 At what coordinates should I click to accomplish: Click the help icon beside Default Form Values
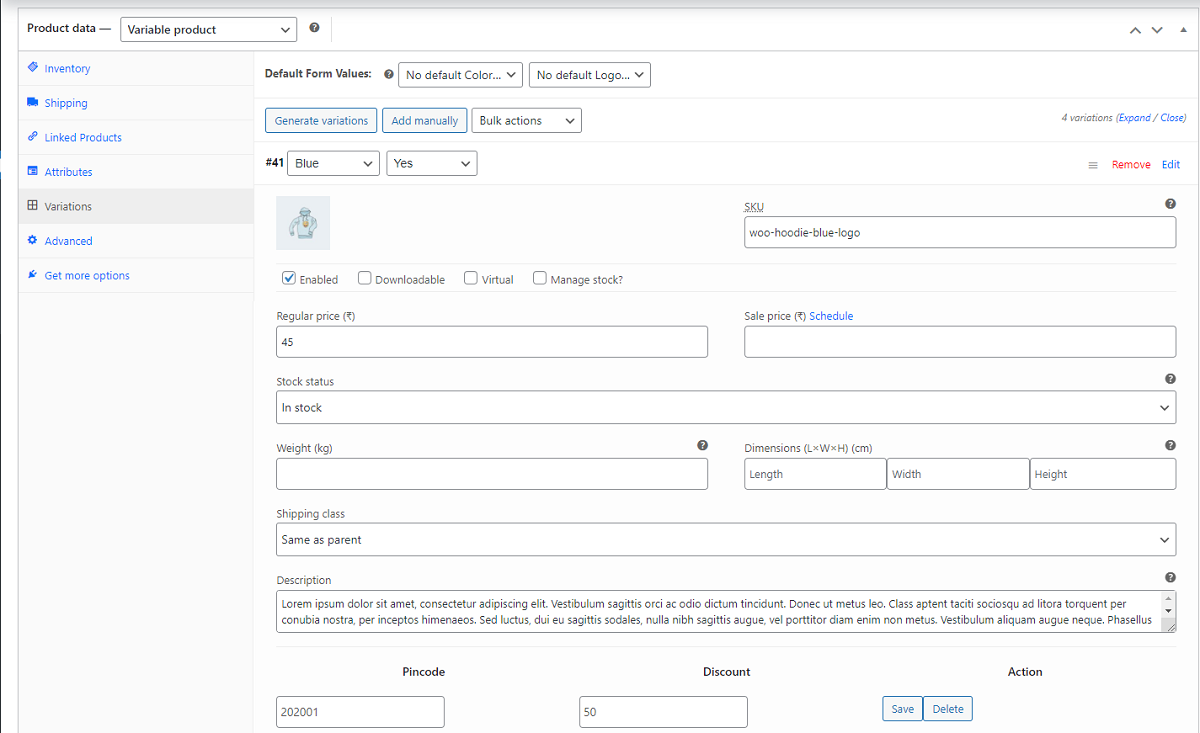click(388, 73)
